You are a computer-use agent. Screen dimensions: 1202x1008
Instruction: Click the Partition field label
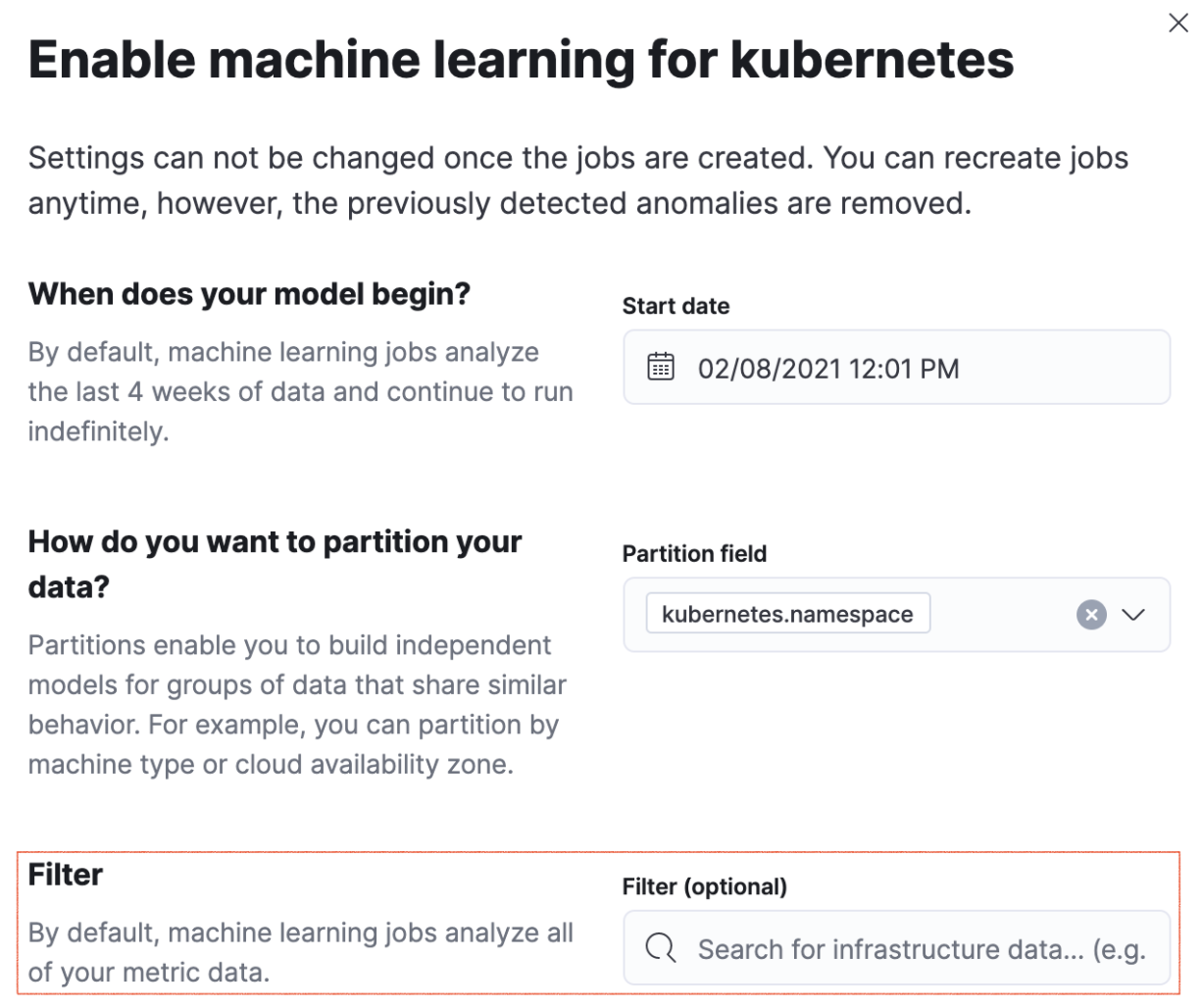click(x=694, y=553)
